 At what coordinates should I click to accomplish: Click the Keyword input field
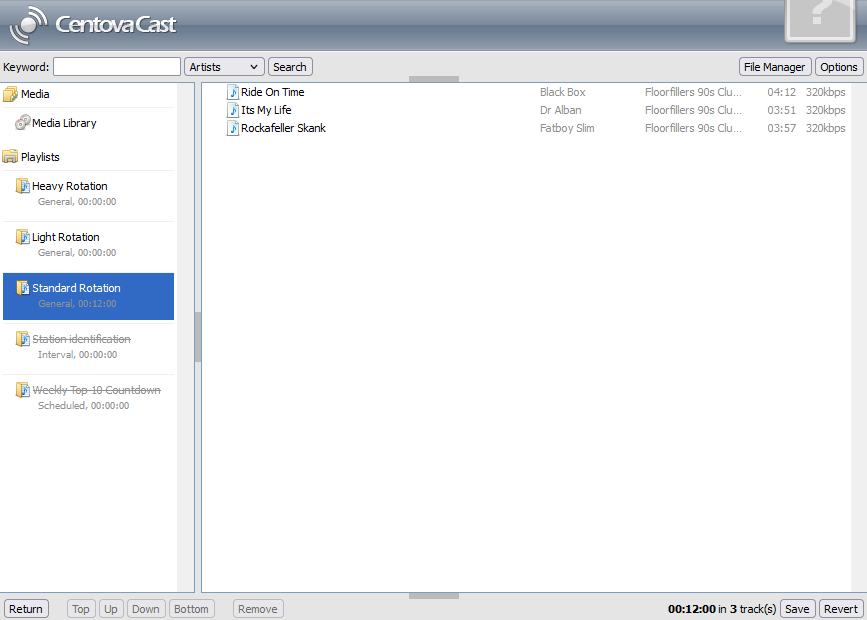[x=117, y=67]
